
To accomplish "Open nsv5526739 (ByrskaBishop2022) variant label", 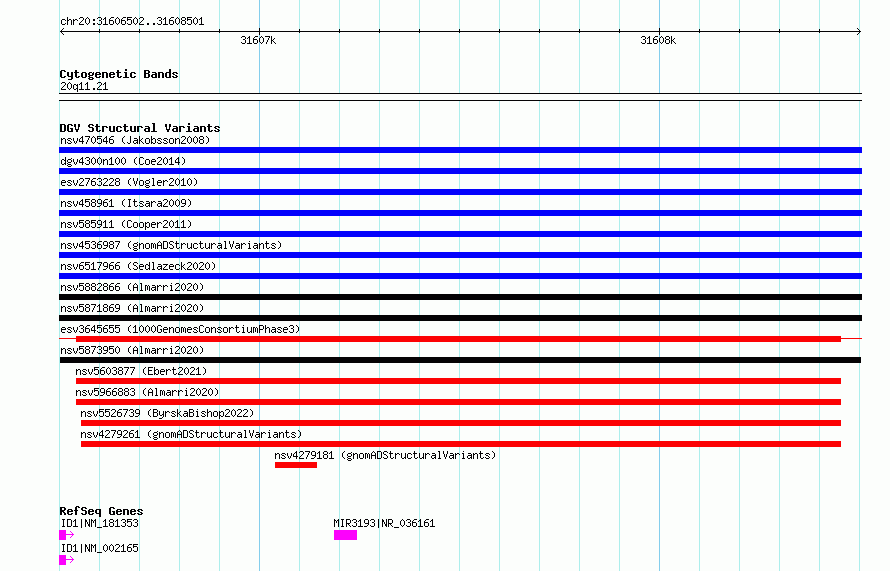I will tap(167, 413).
